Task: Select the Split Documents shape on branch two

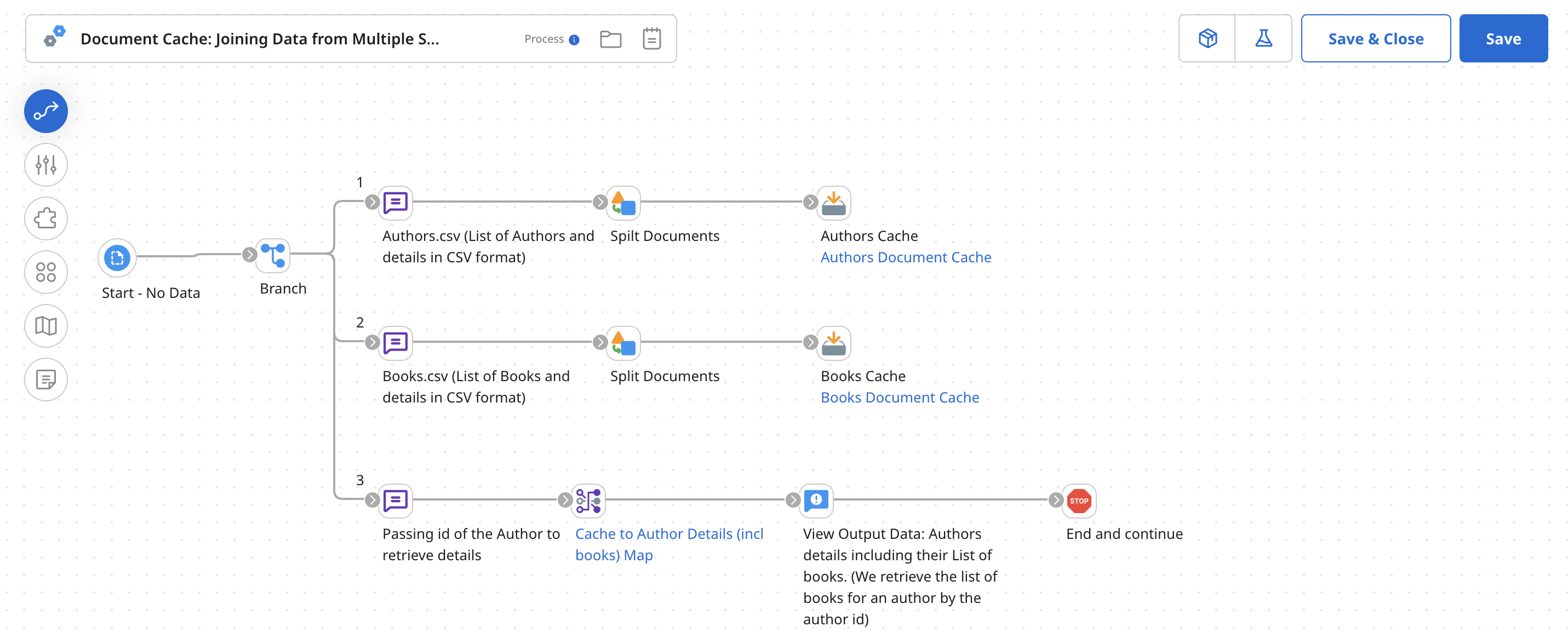Action: click(x=622, y=343)
